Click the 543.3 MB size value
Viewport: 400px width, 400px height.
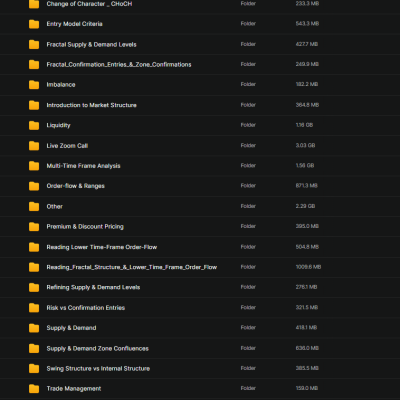tap(307, 24)
